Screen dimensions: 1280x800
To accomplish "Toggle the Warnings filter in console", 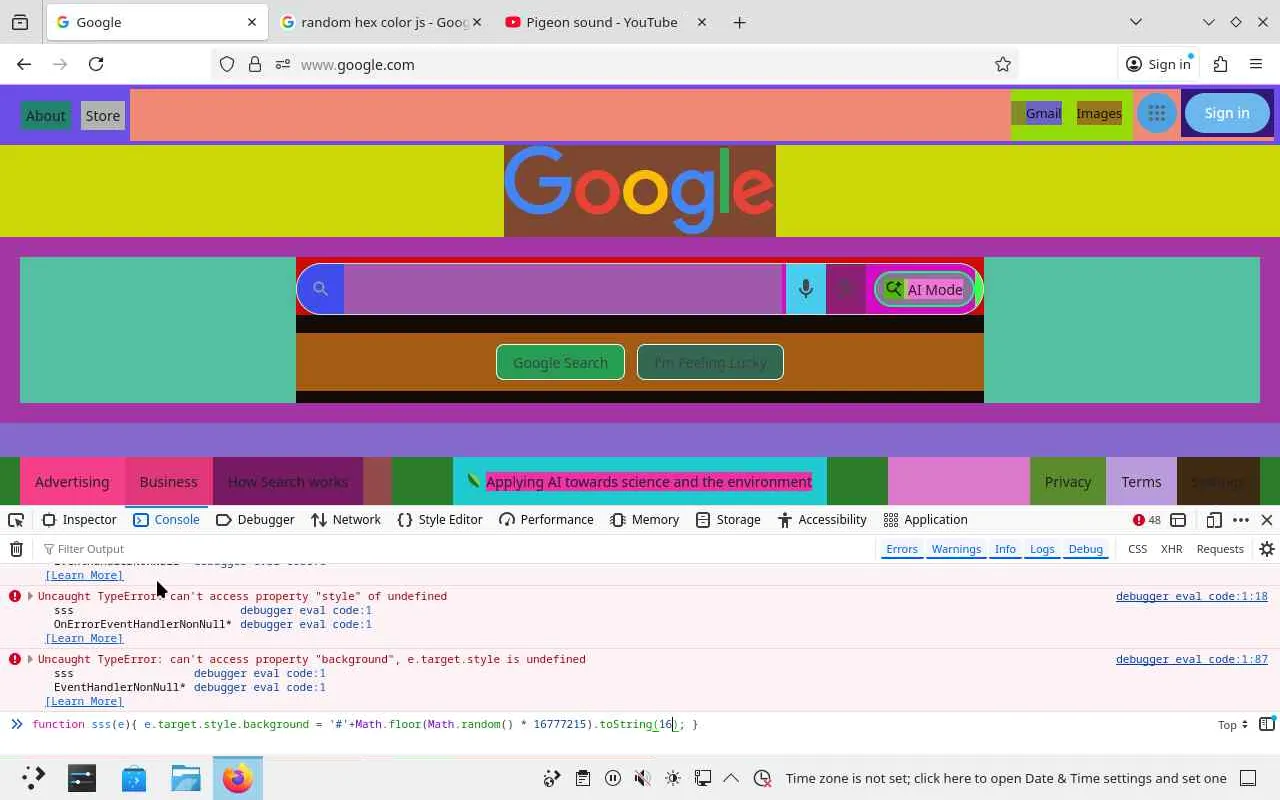I will [956, 549].
